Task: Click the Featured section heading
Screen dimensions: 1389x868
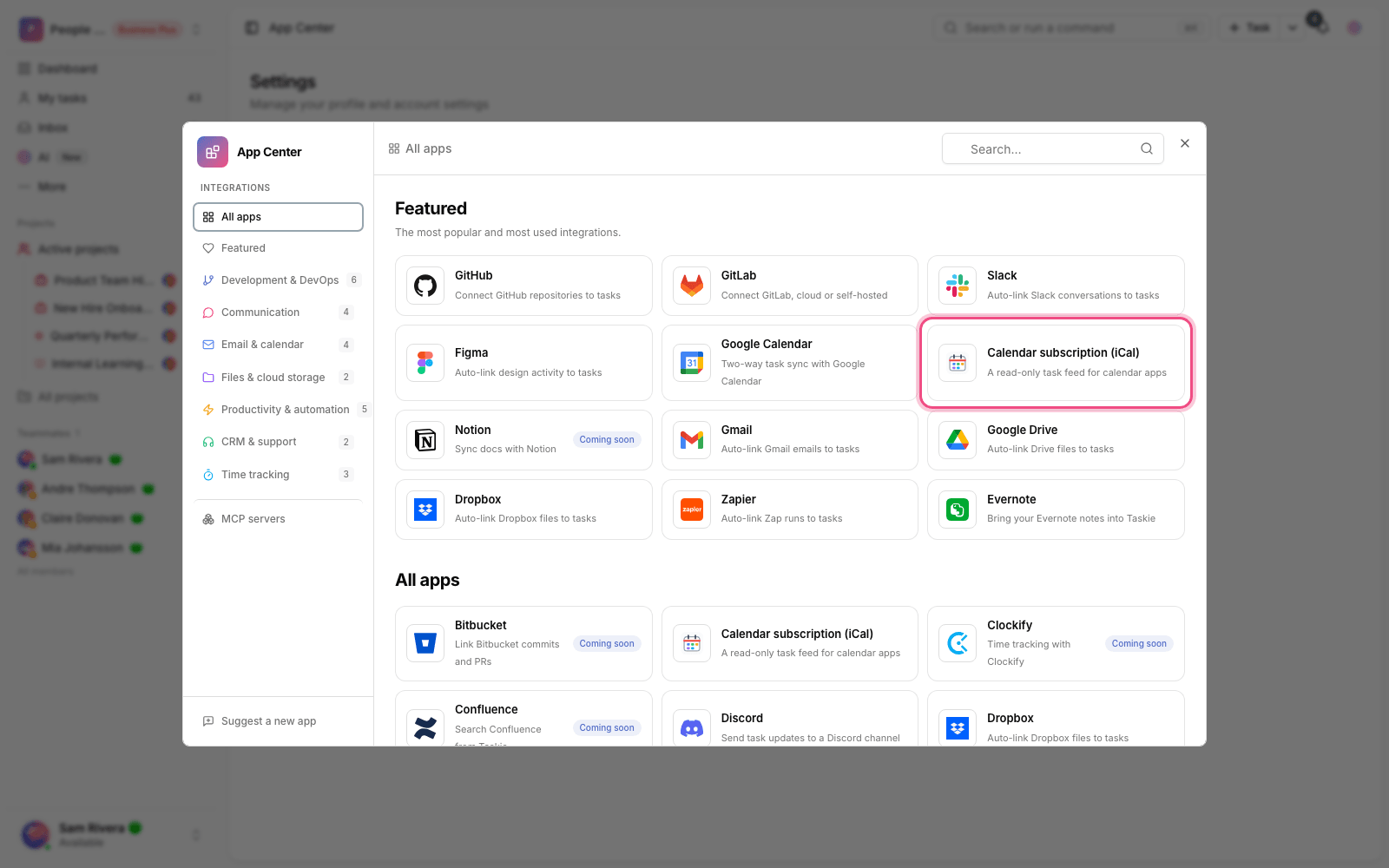Action: [x=431, y=208]
